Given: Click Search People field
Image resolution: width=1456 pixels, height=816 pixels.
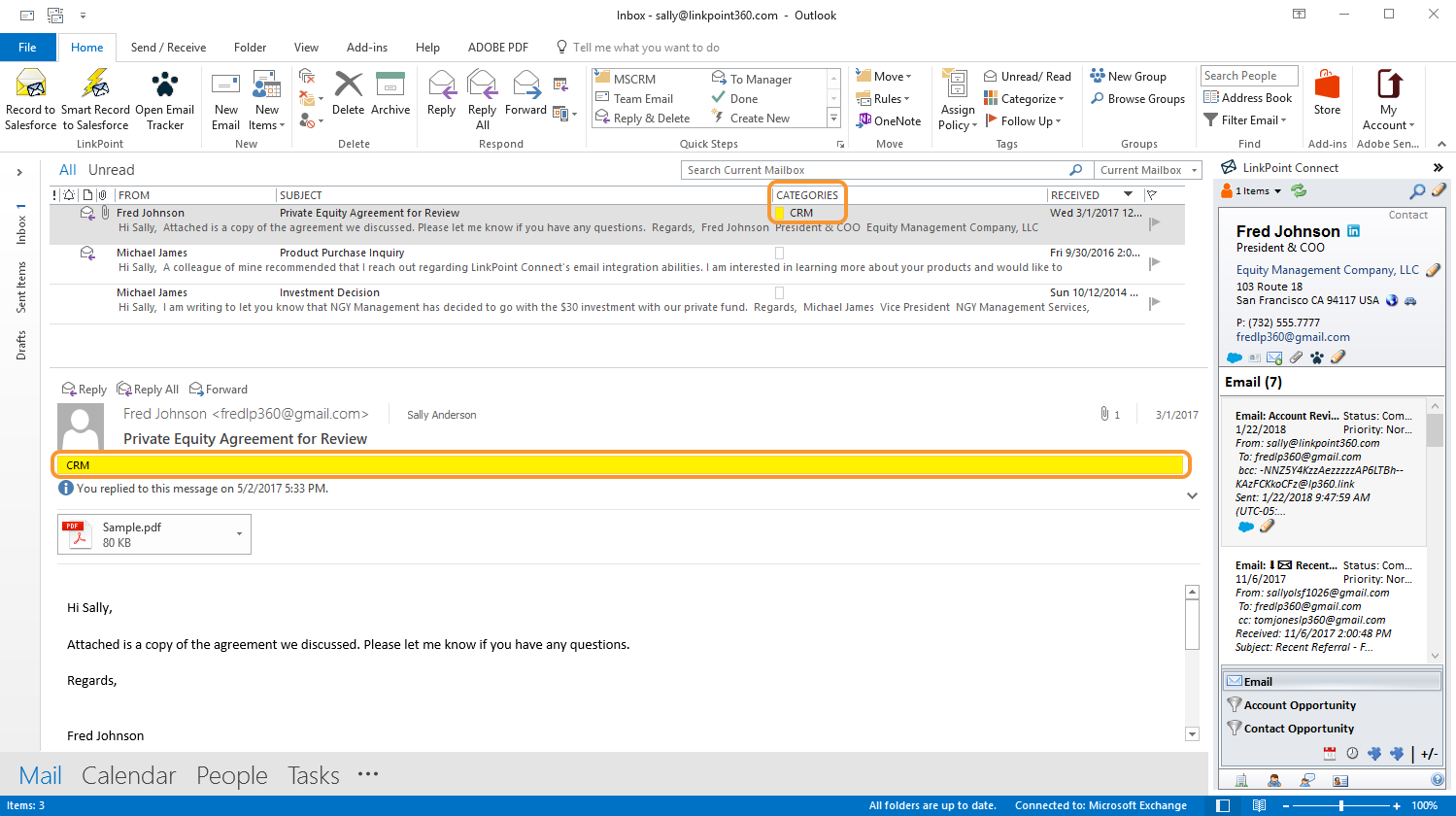Looking at the screenshot, I should 1249,76.
